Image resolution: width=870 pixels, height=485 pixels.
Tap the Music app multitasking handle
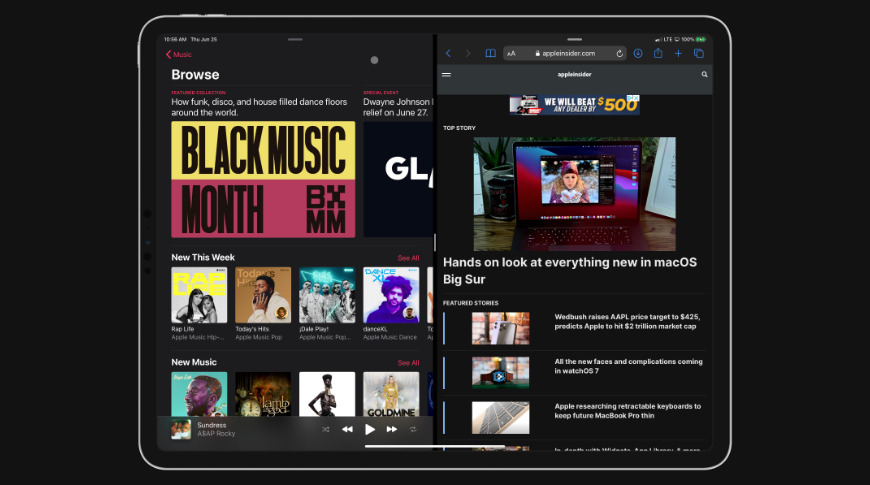[295, 39]
